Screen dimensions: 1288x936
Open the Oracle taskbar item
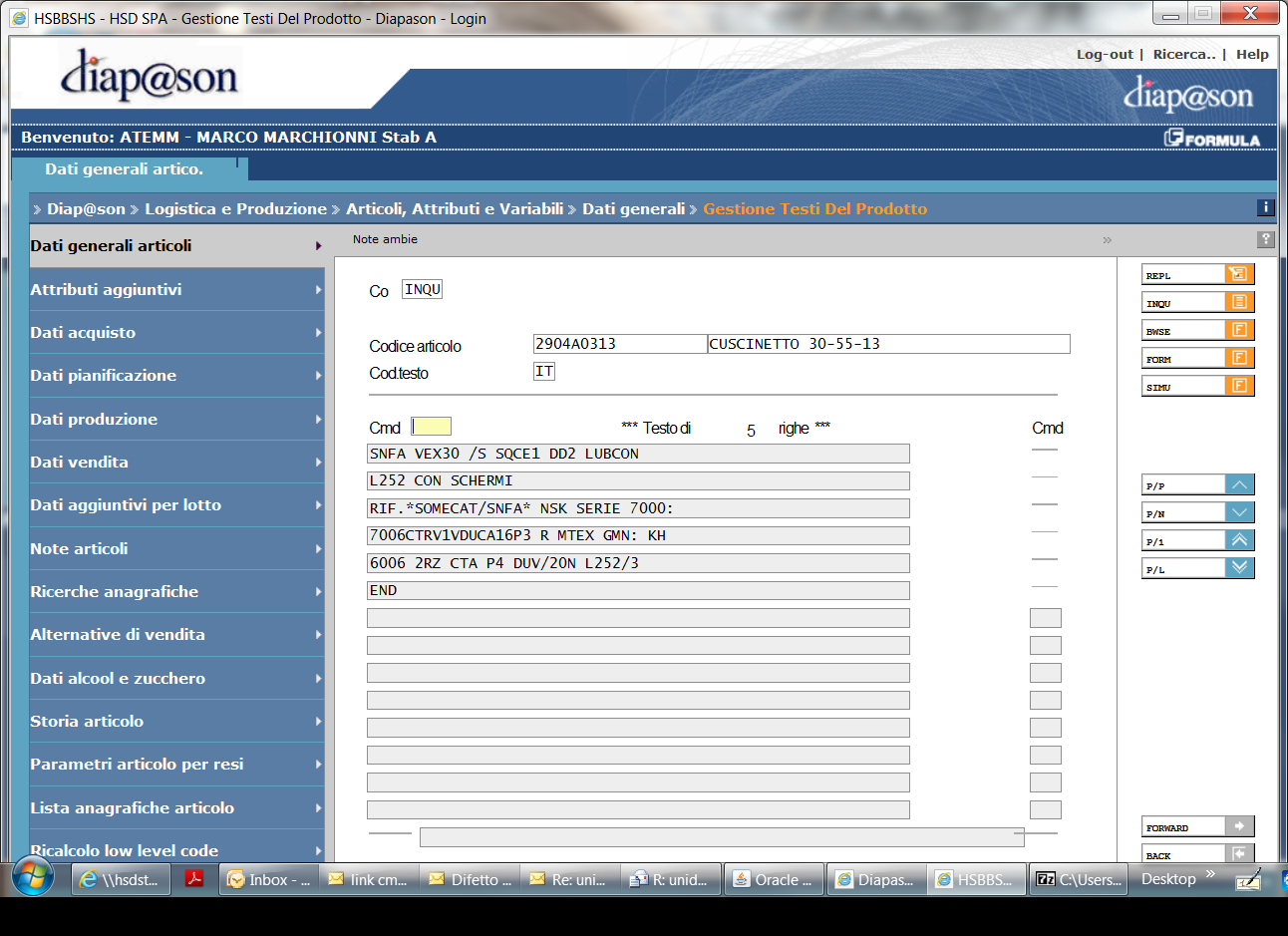coord(773,879)
